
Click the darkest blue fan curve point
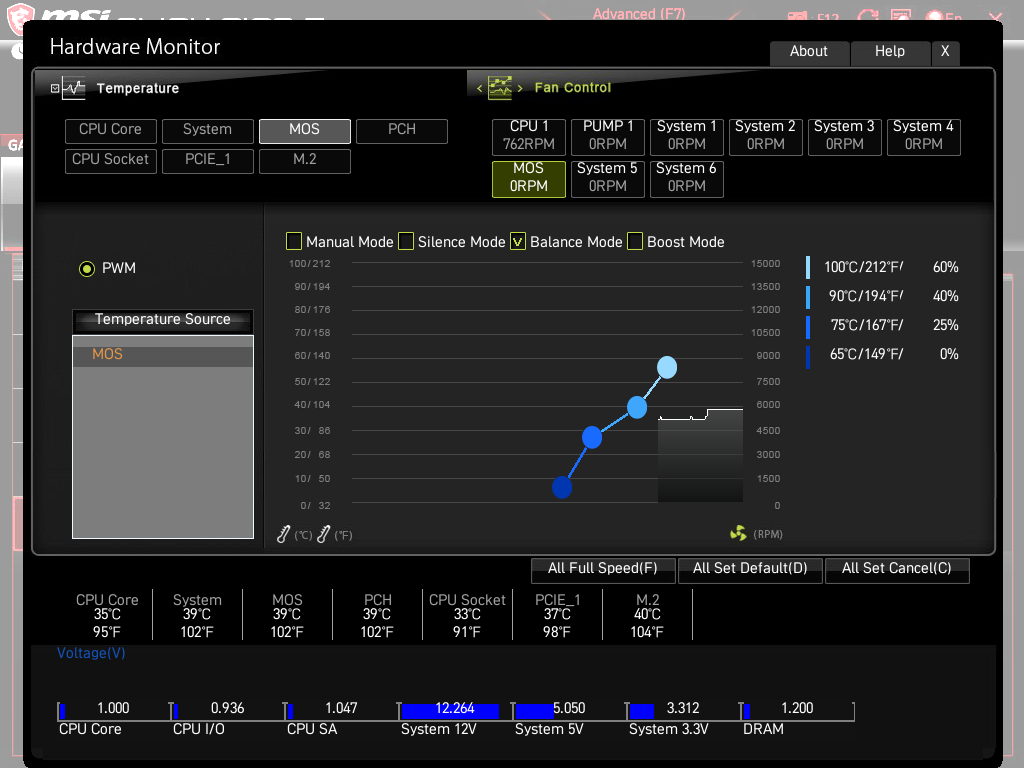click(x=562, y=487)
